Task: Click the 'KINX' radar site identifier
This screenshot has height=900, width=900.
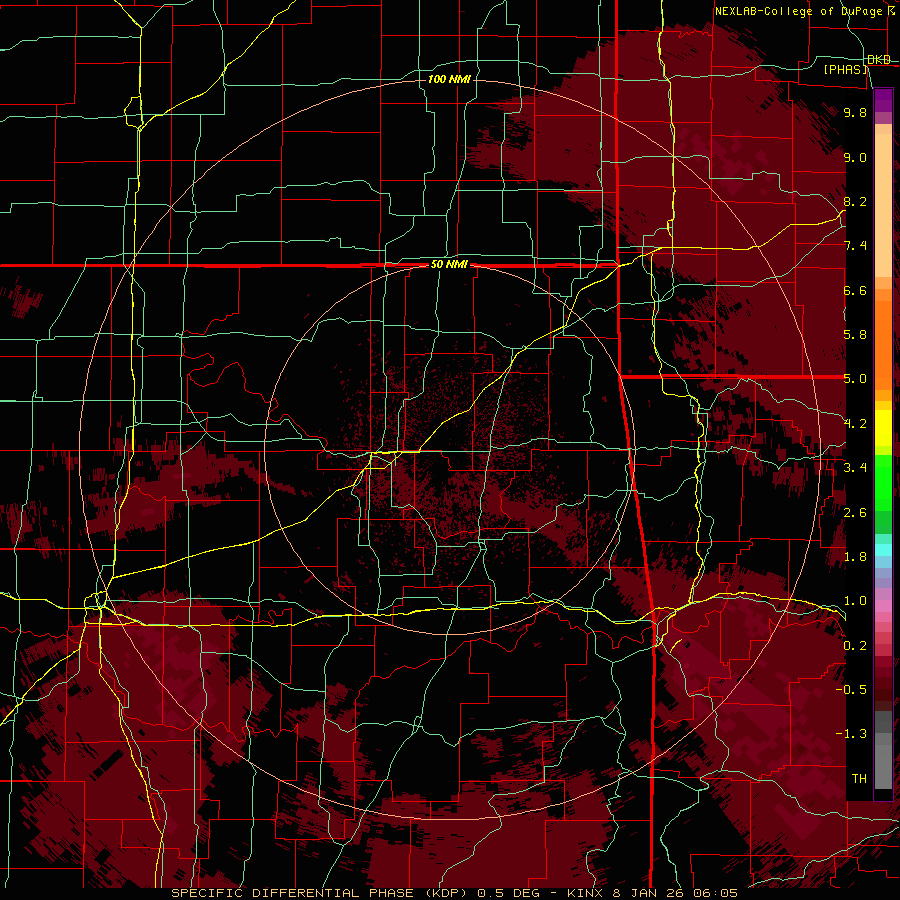Action: (585, 893)
